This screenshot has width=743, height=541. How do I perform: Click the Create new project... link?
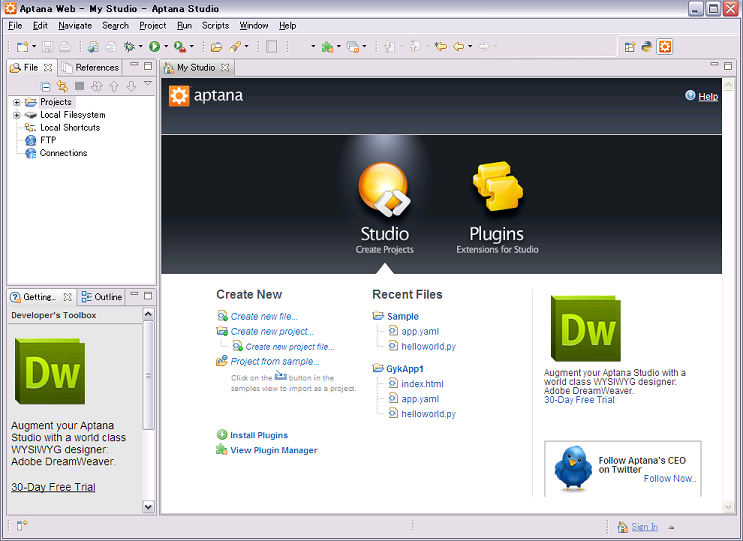pos(272,332)
